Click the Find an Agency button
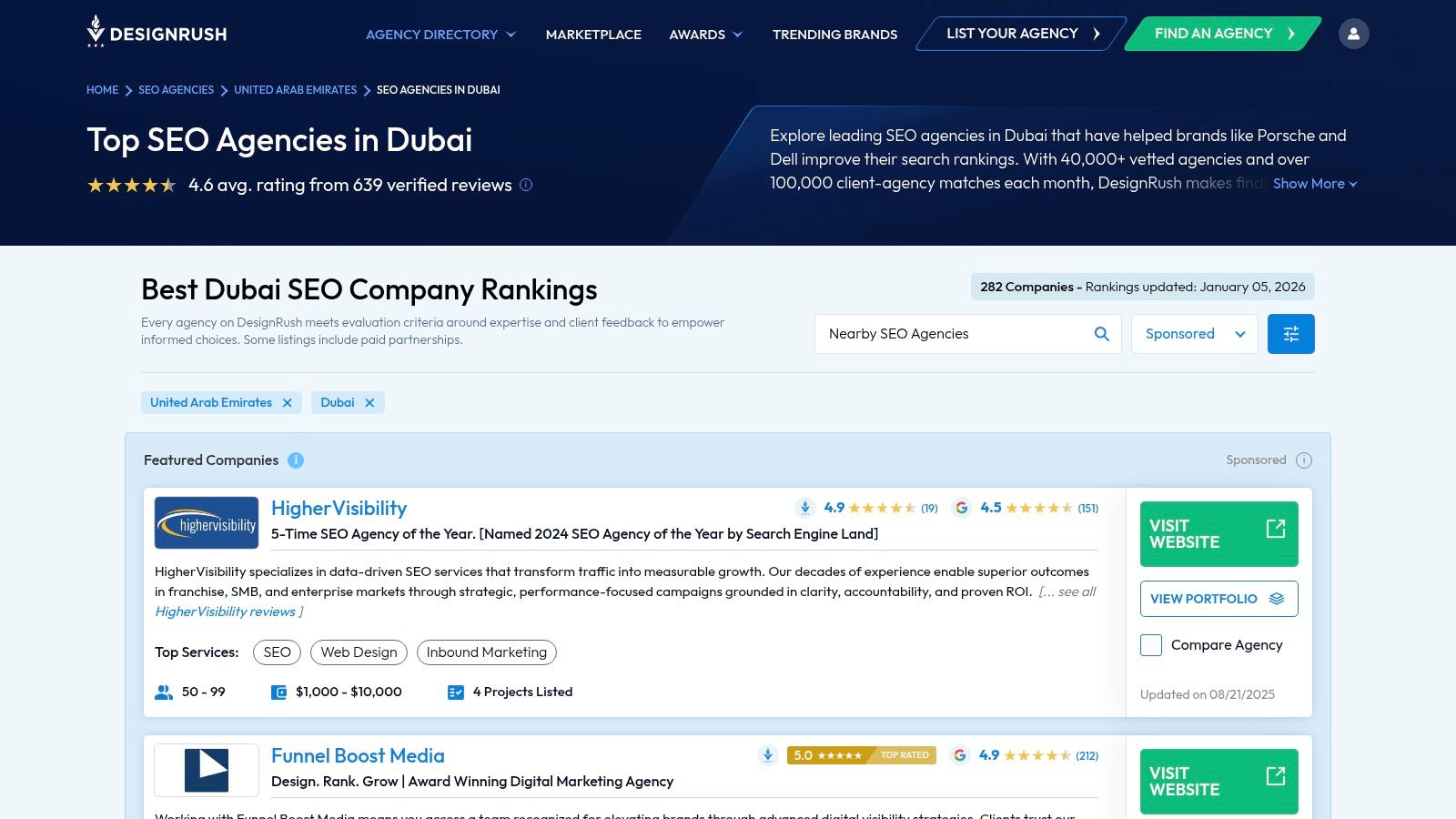The image size is (1456, 819). (x=1223, y=34)
